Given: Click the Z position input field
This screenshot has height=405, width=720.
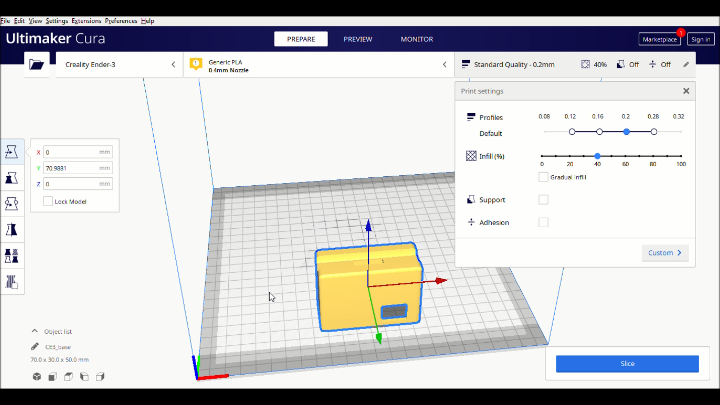Looking at the screenshot, I should 78,184.
